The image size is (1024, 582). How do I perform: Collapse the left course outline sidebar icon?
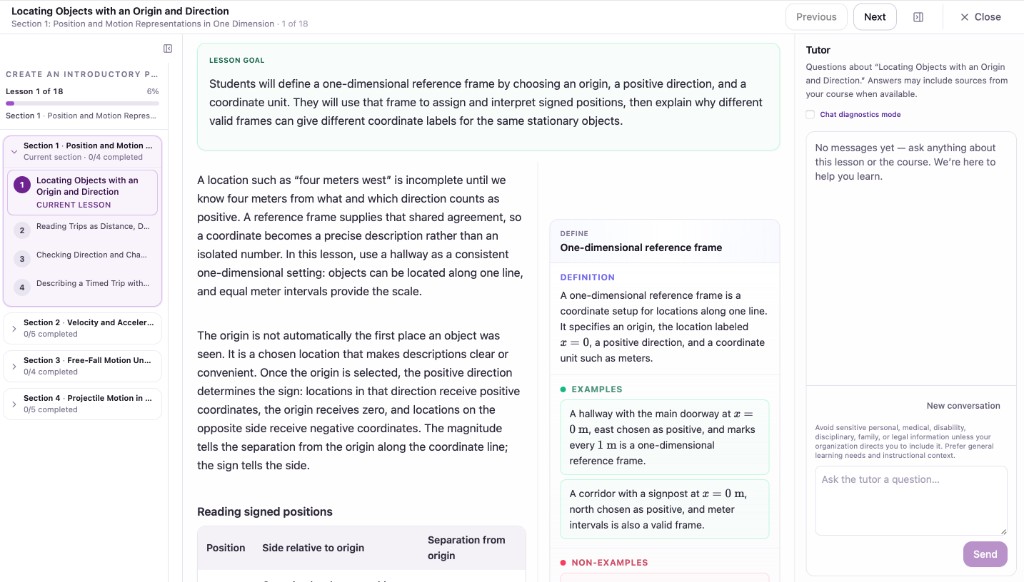(x=168, y=48)
